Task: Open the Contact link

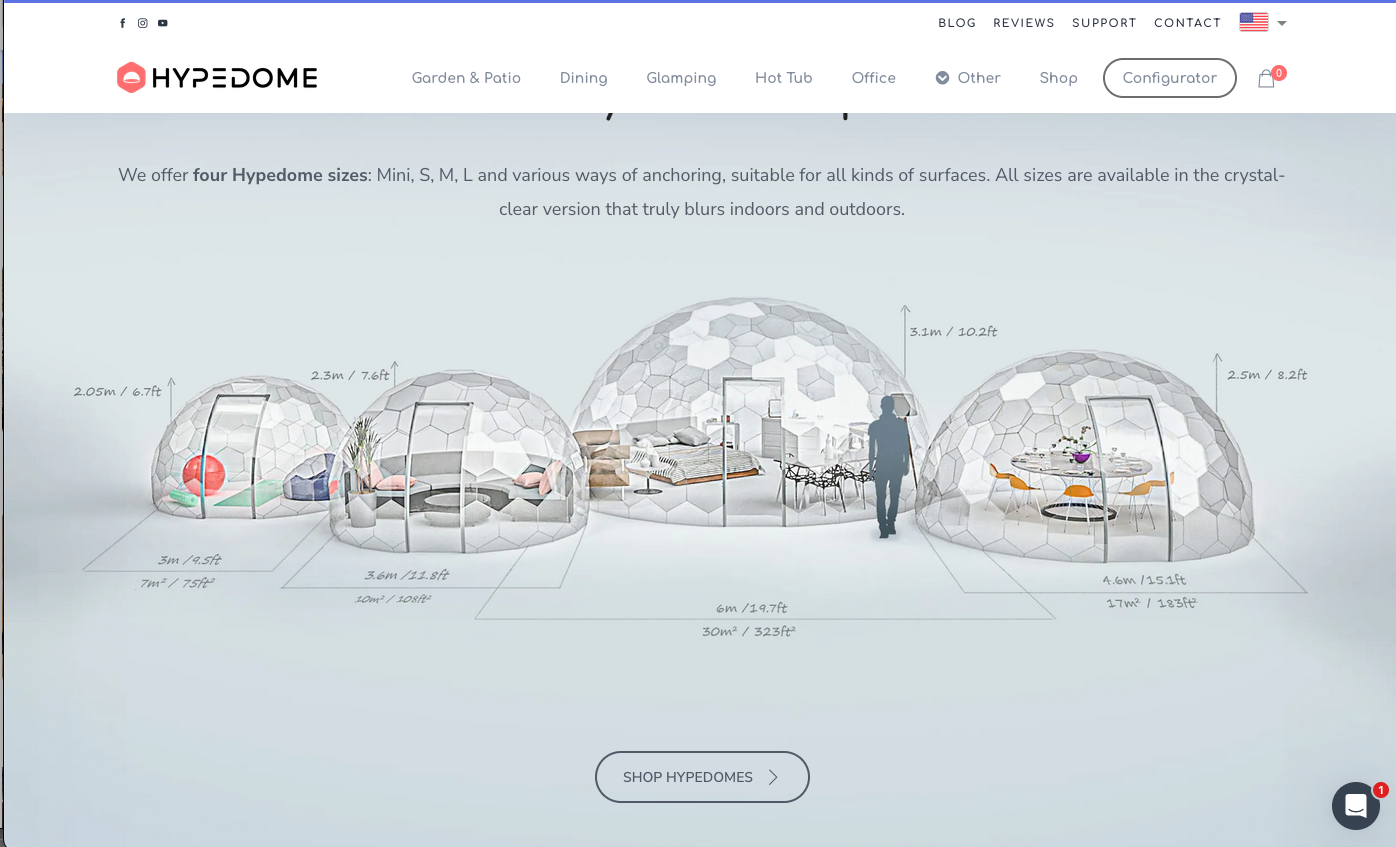Action: tap(1187, 23)
